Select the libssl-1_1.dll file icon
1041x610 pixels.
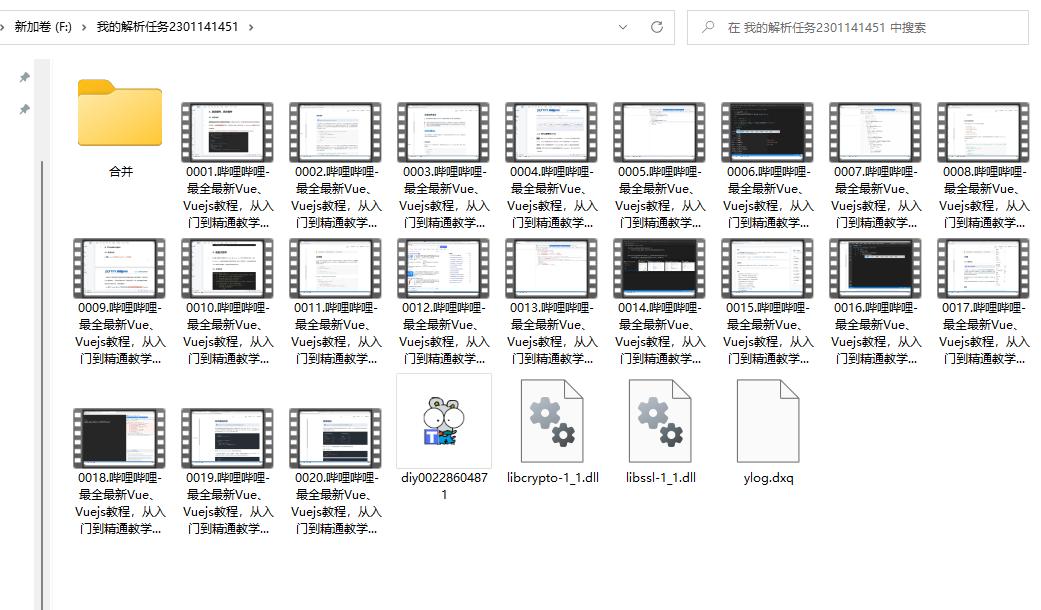pyautogui.click(x=660, y=421)
